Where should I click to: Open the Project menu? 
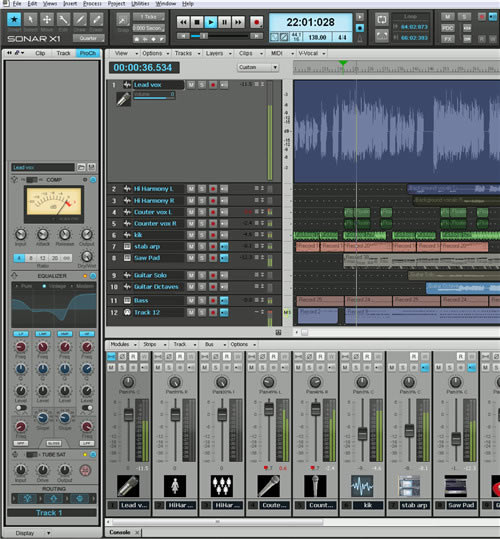coord(116,4)
